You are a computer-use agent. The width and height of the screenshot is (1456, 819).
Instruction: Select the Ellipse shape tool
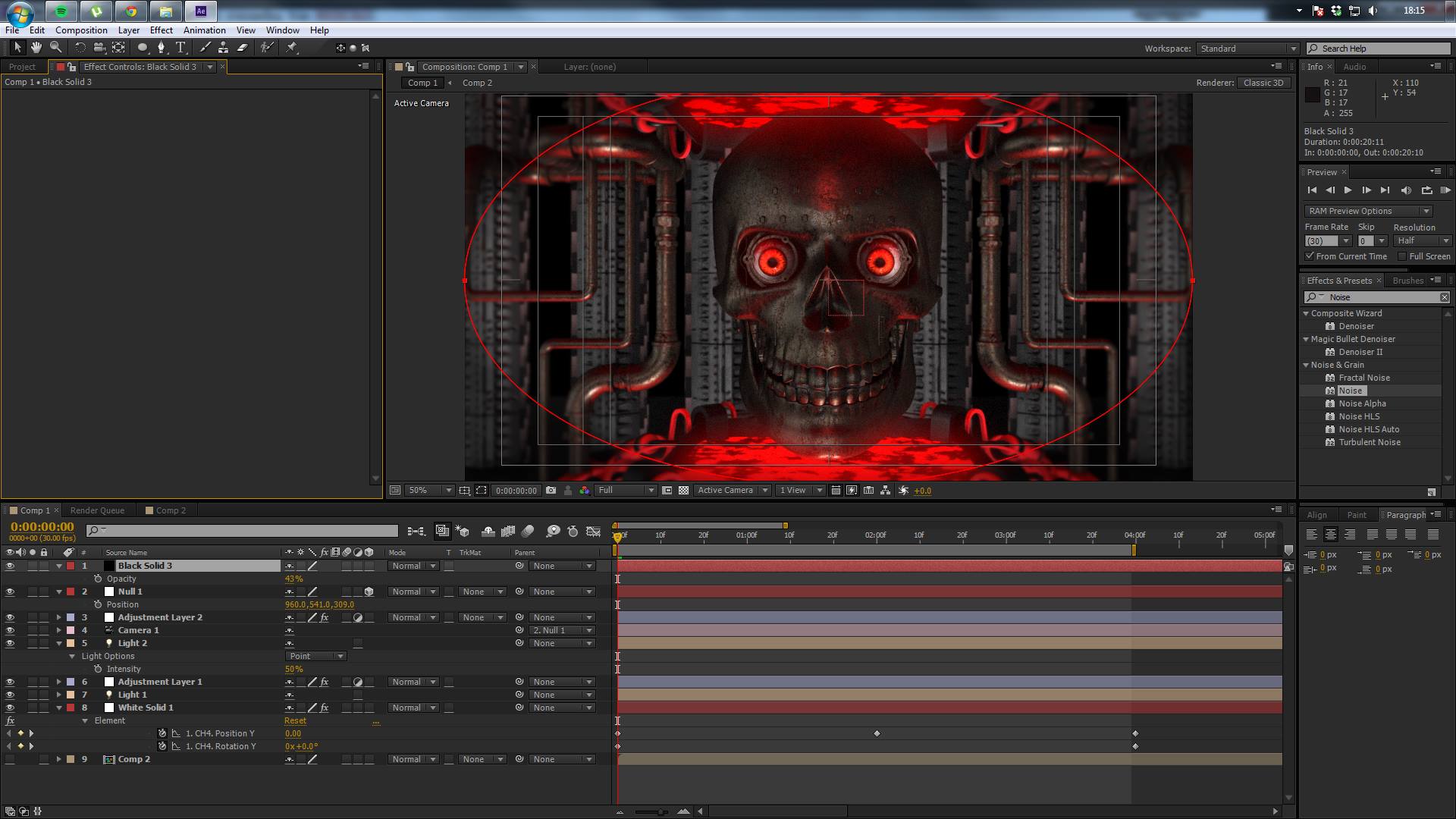[x=142, y=47]
